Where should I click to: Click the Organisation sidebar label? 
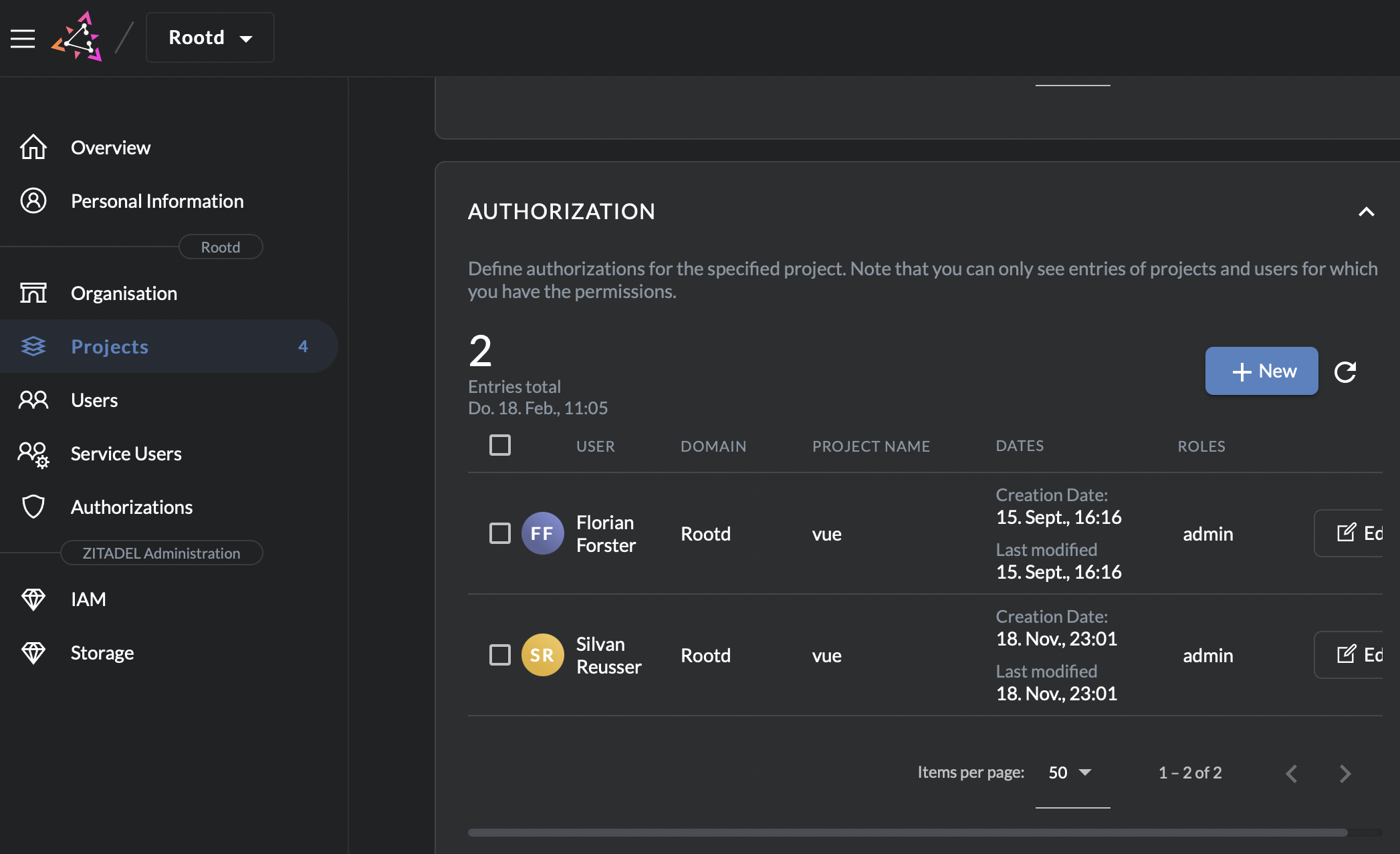point(124,293)
